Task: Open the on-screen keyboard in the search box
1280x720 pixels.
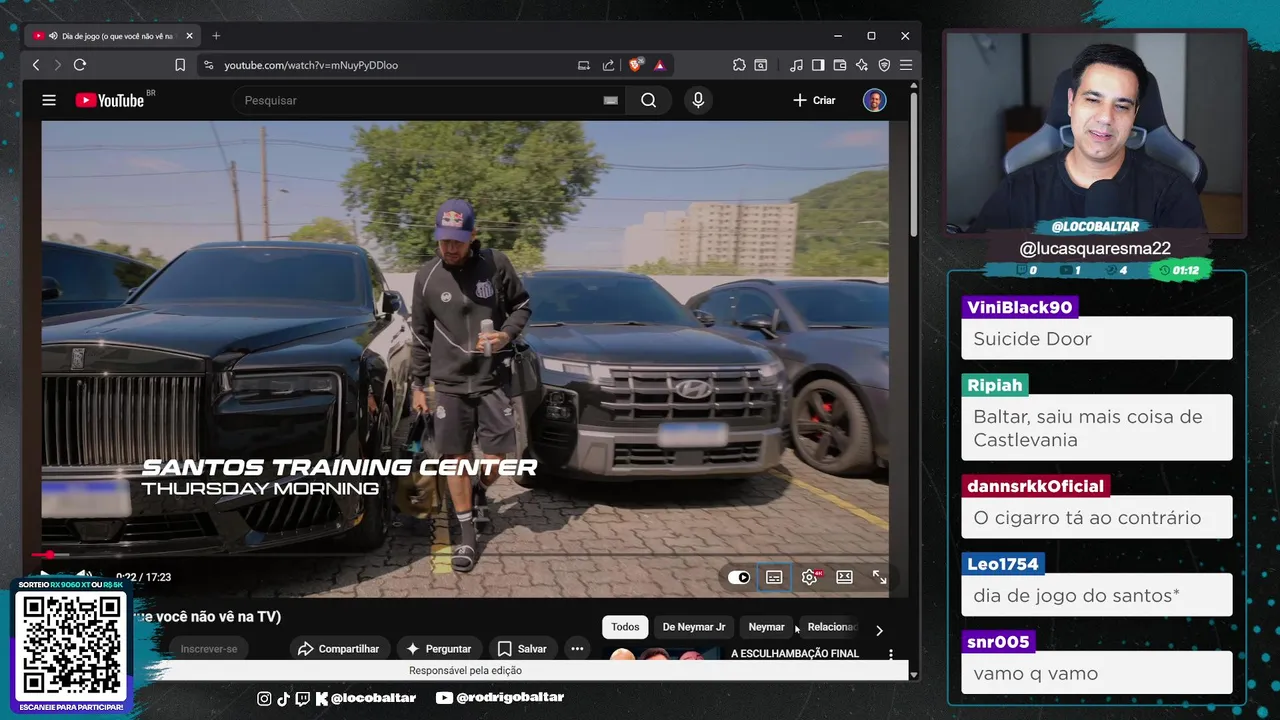Action: point(611,100)
